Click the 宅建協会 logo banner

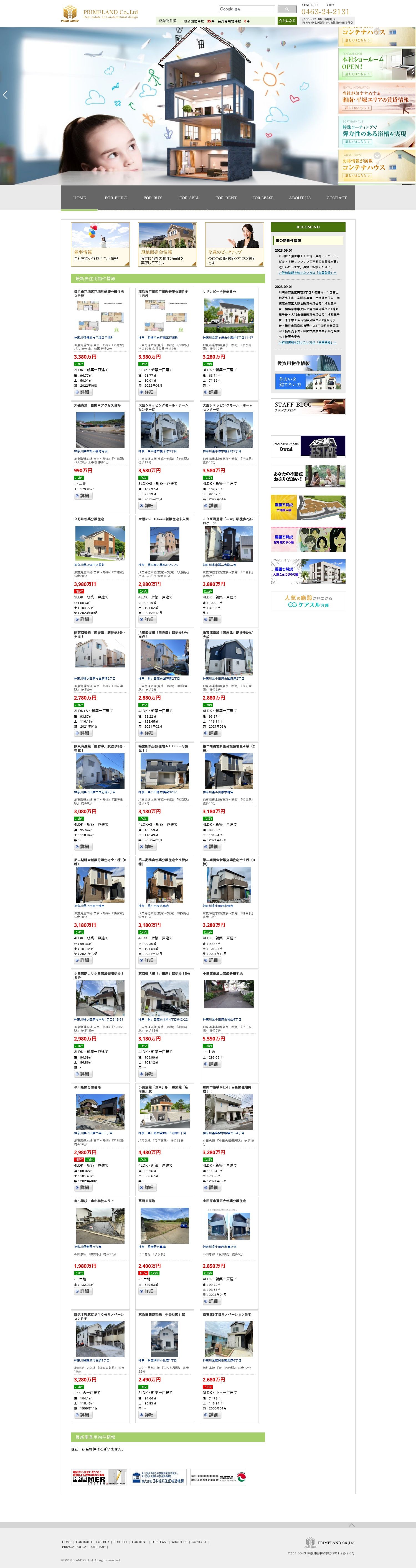(x=218, y=1477)
